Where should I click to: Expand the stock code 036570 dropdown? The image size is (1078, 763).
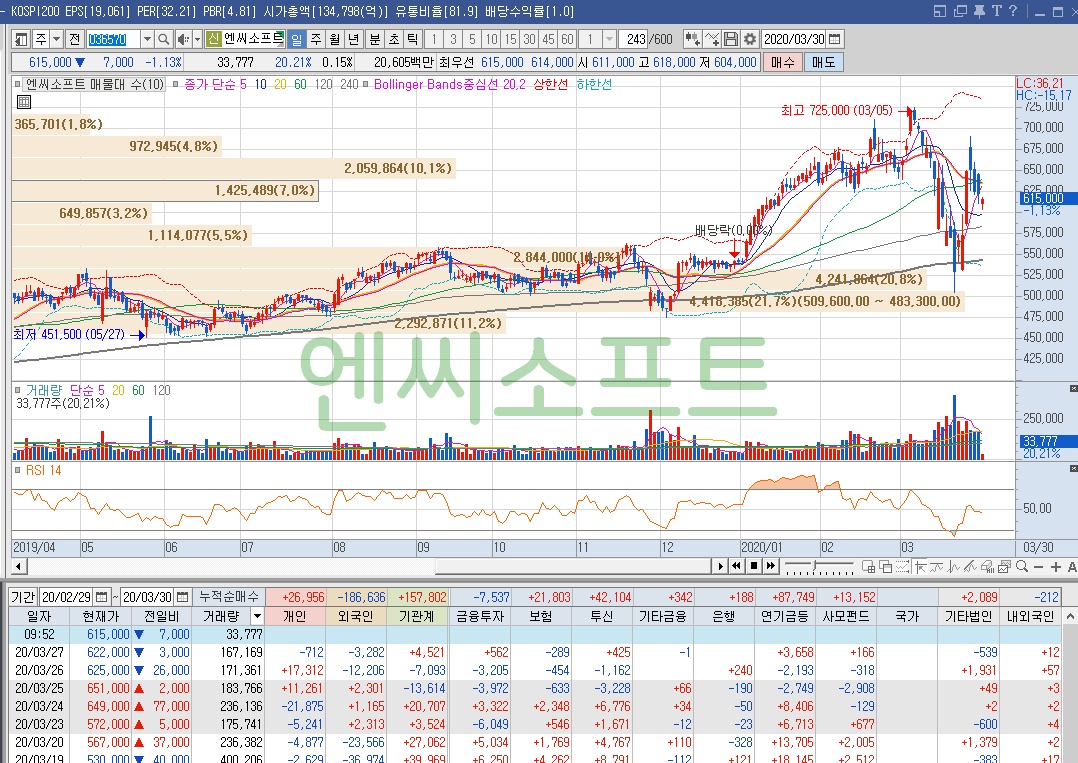tap(146, 39)
